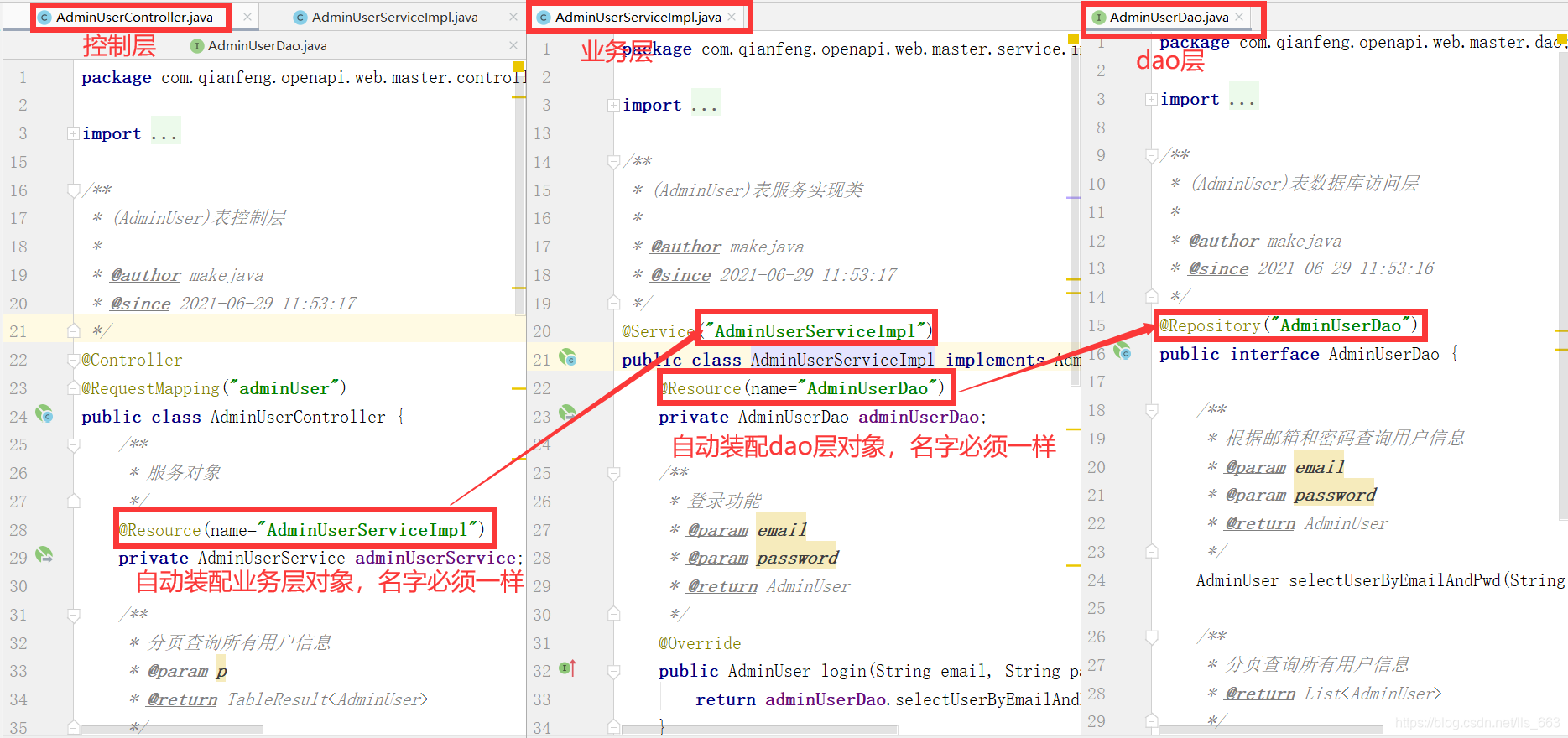Click @RequestMapping("adminUser") annotation
Image resolution: width=1568 pixels, height=738 pixels.
tap(214, 388)
